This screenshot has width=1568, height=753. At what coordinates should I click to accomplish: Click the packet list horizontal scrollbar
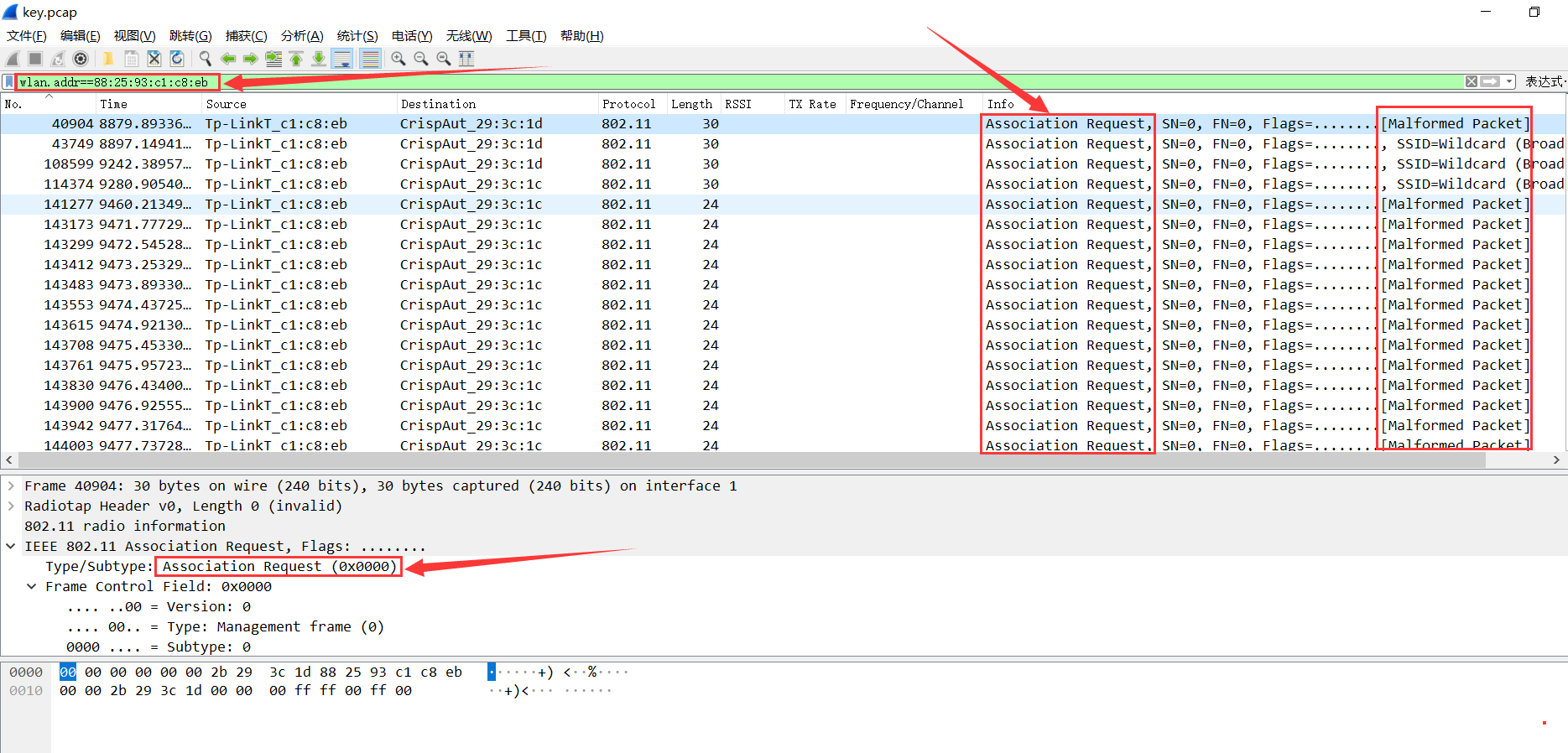coord(755,460)
